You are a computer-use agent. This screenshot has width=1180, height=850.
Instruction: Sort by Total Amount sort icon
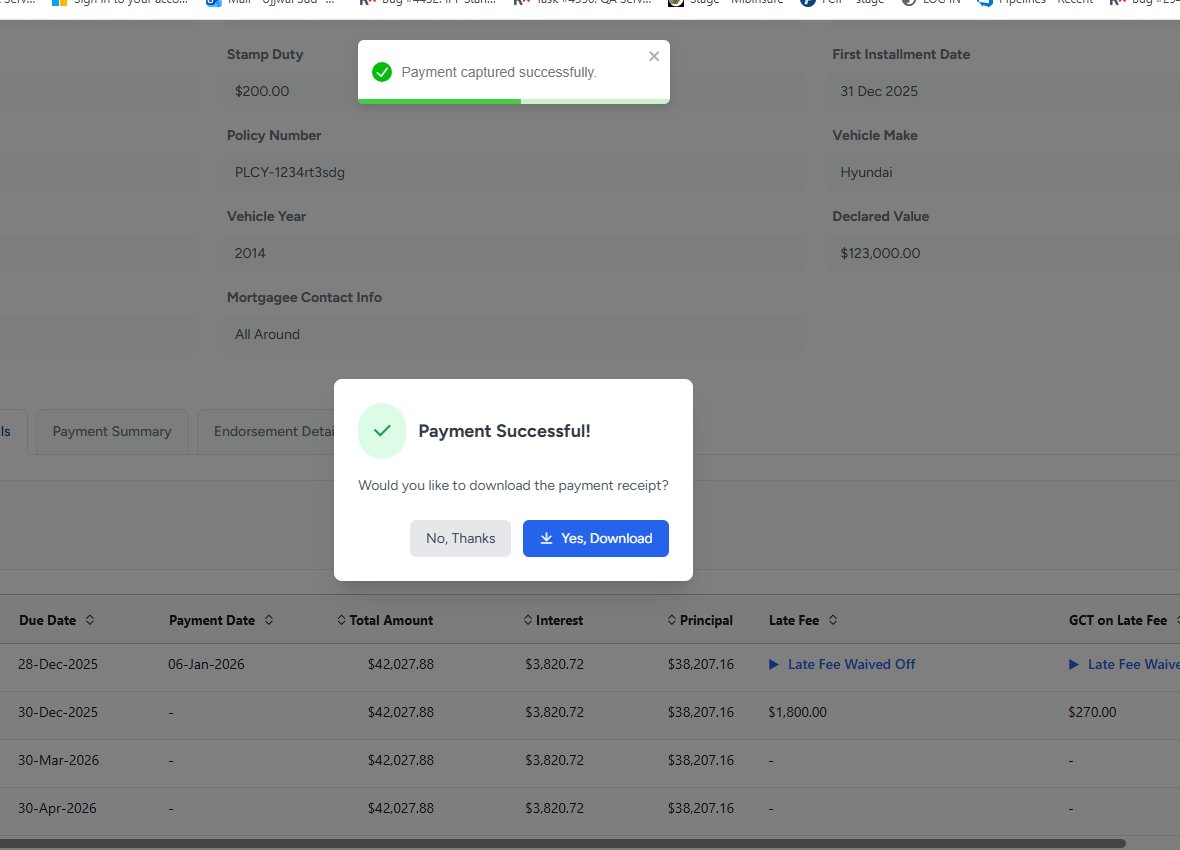pyautogui.click(x=342, y=620)
